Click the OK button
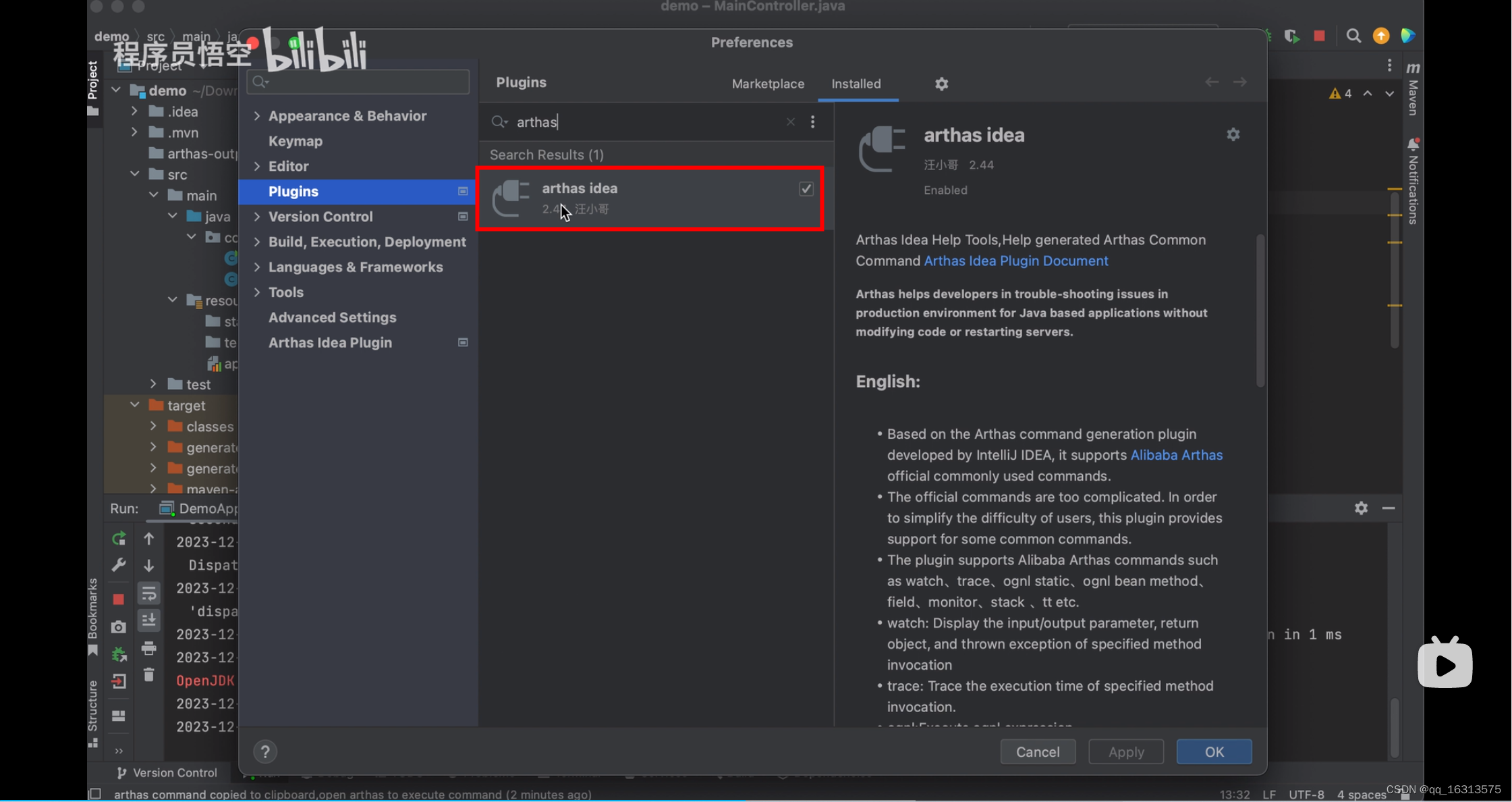The width and height of the screenshot is (1512, 802). [1214, 751]
